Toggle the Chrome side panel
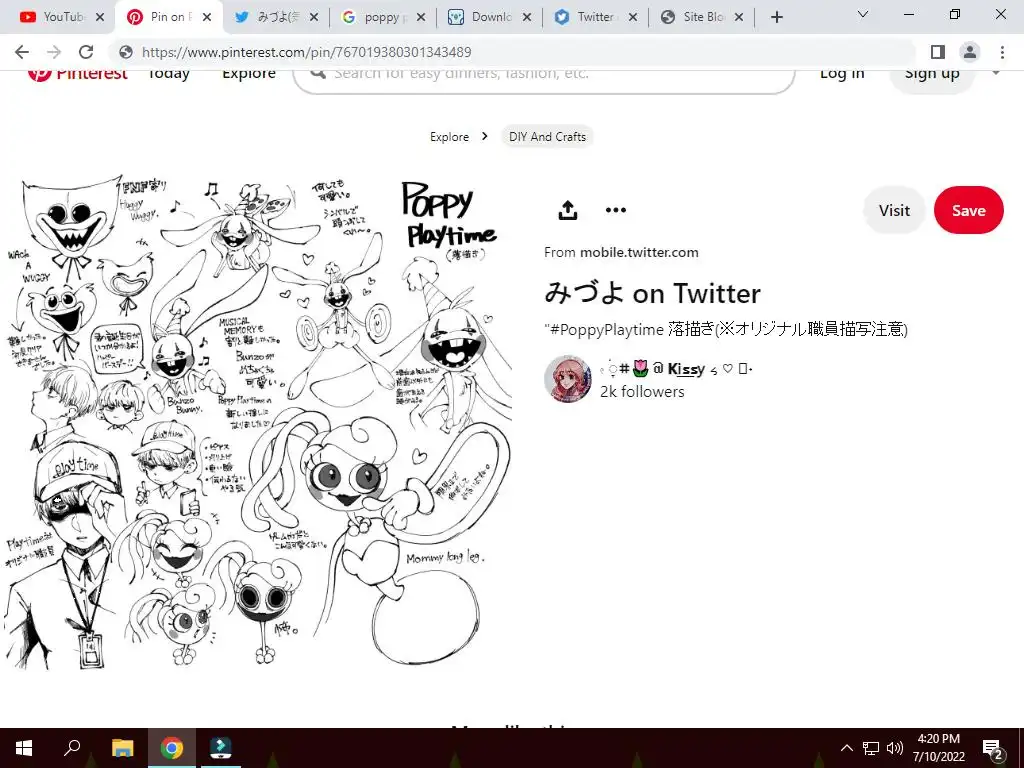This screenshot has width=1024, height=768. pyautogui.click(x=938, y=52)
